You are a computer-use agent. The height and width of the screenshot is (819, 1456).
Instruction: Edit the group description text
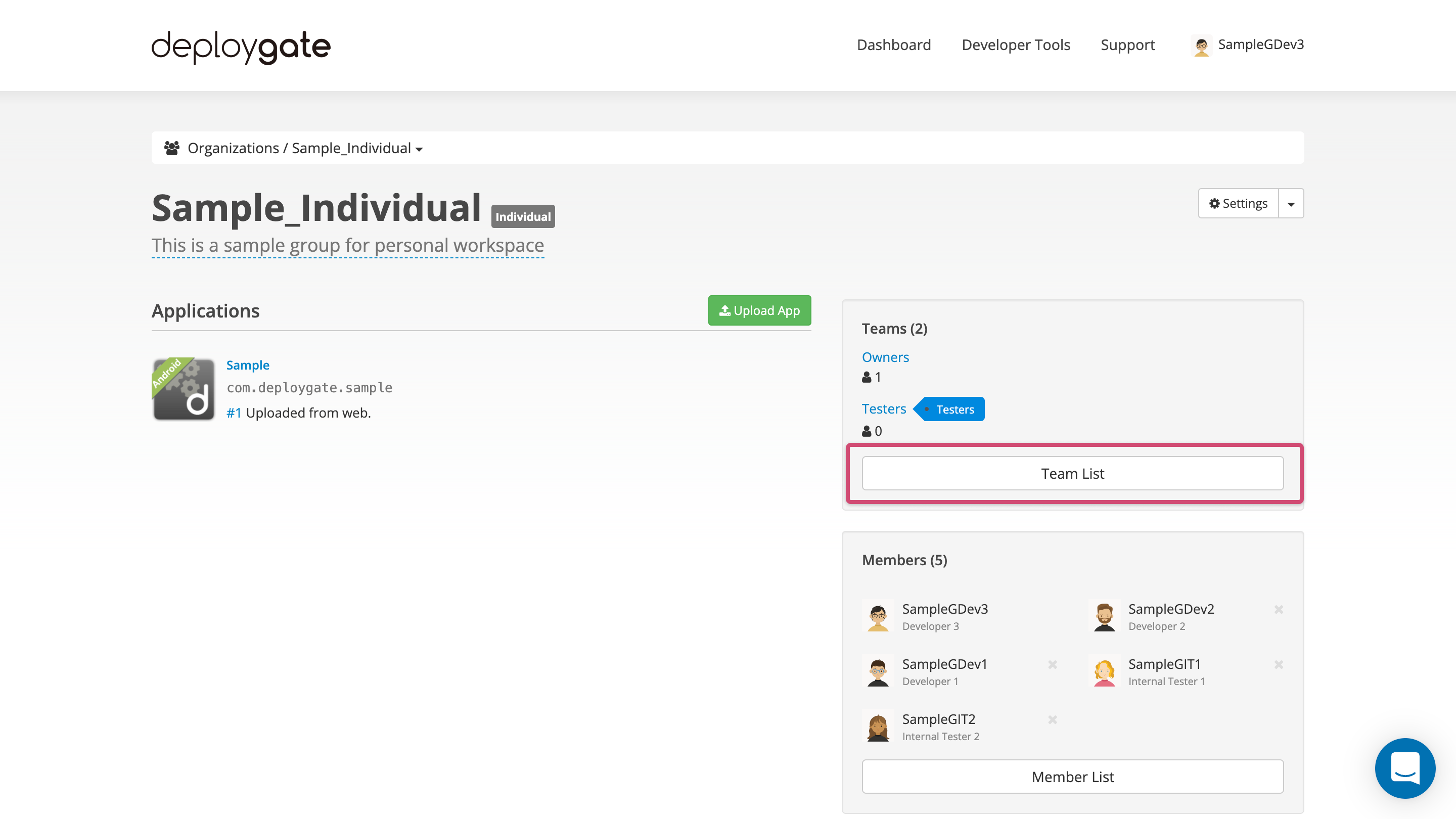point(347,245)
